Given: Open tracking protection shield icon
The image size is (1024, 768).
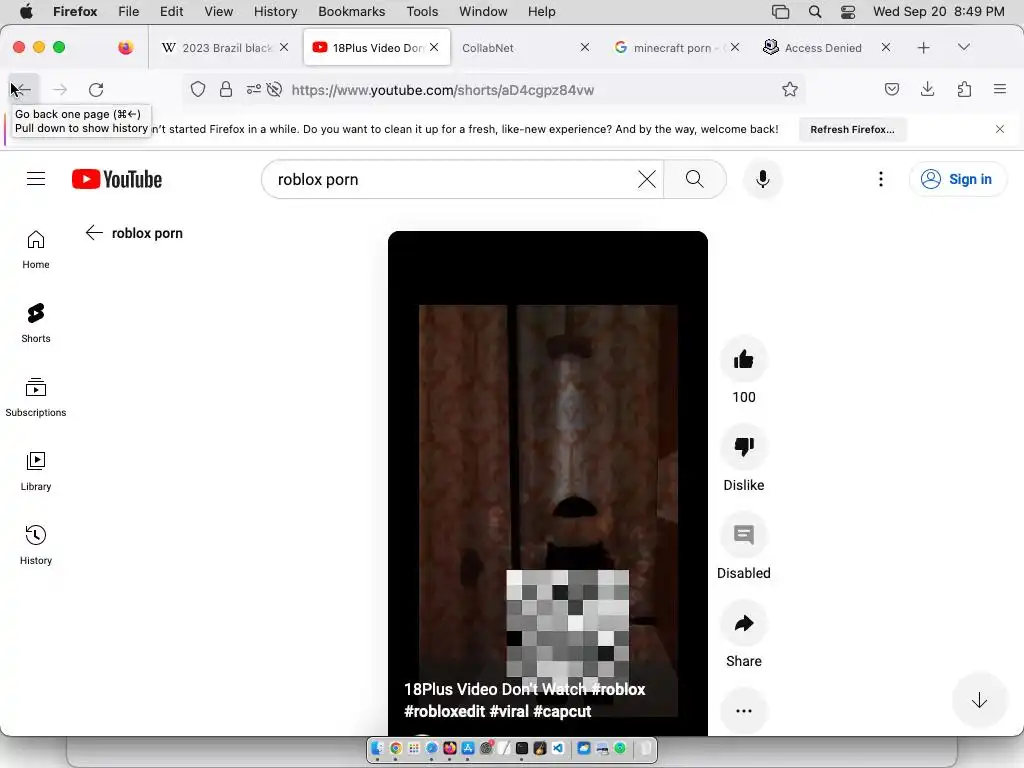Looking at the screenshot, I should tap(198, 89).
